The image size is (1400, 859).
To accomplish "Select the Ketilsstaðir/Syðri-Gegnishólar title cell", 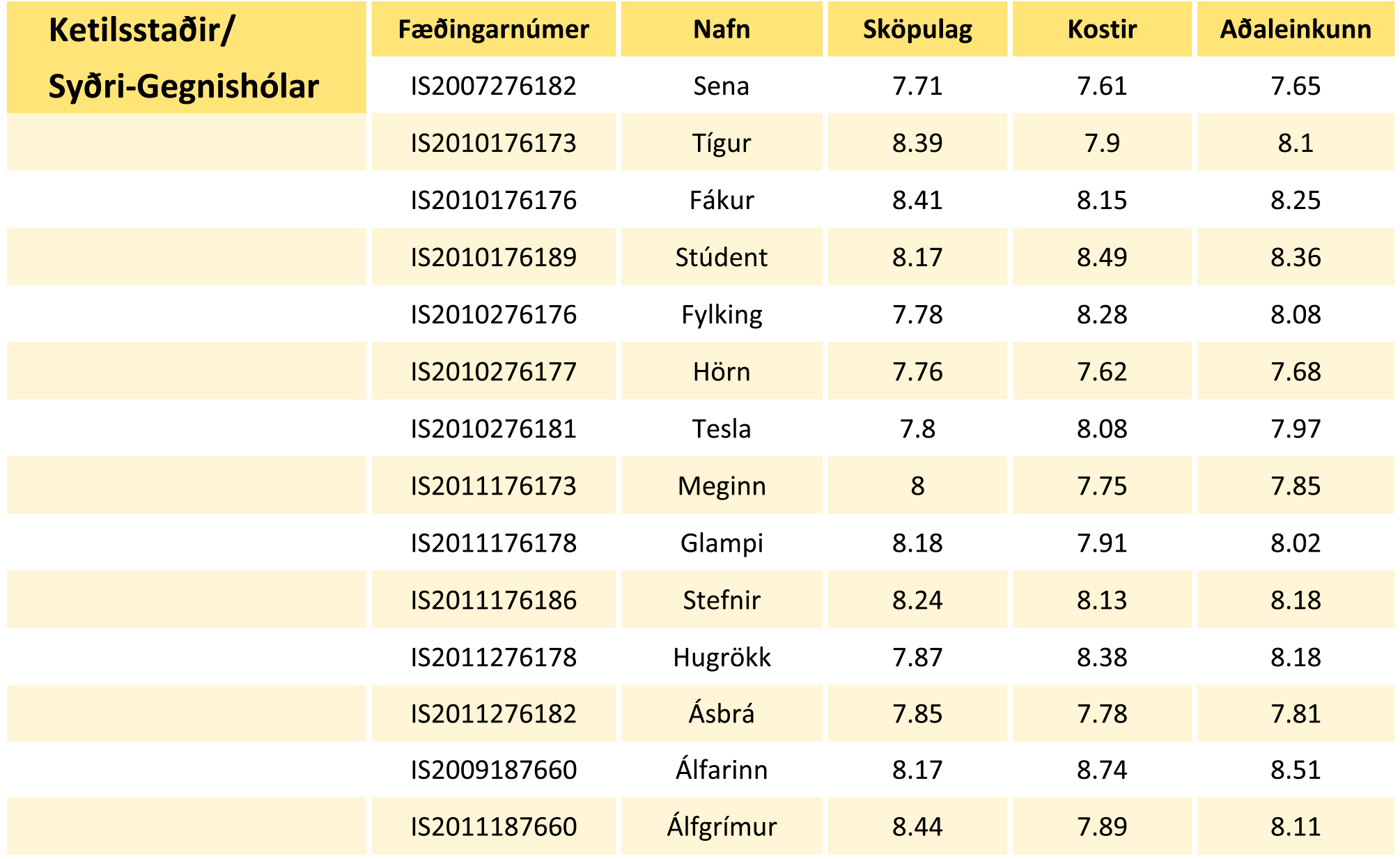I will tap(184, 59).
